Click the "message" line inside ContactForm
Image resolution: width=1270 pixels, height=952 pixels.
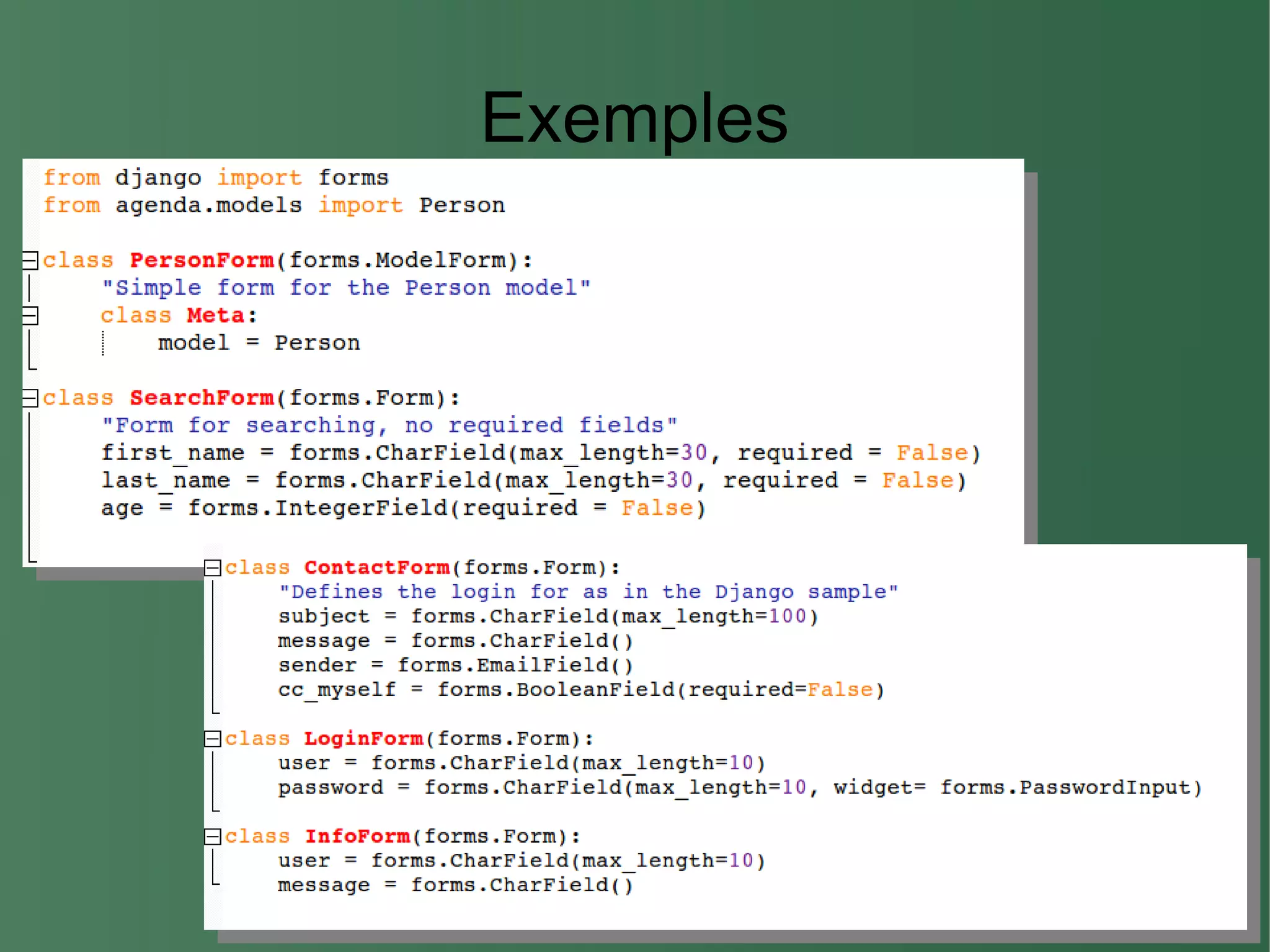pos(456,641)
